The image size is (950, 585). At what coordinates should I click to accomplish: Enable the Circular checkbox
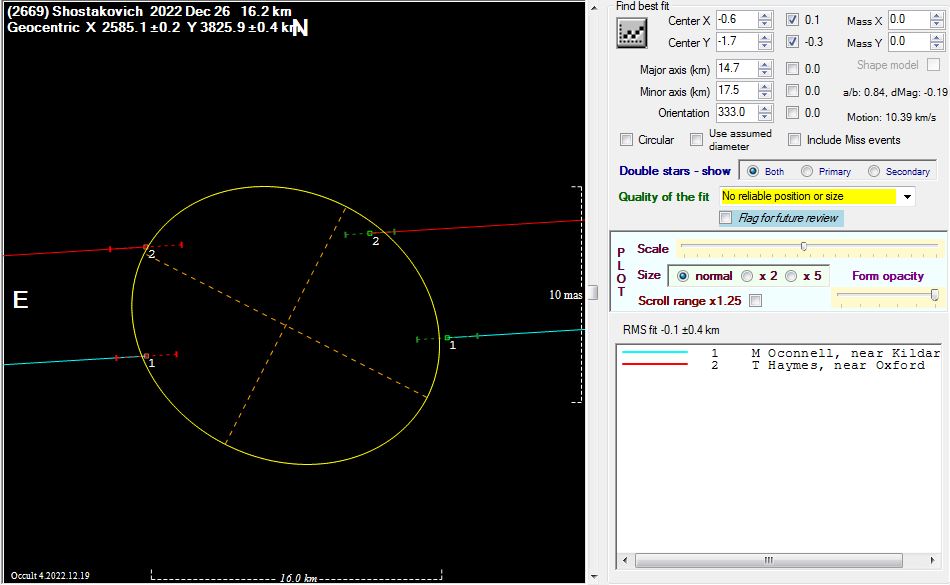coord(627,140)
